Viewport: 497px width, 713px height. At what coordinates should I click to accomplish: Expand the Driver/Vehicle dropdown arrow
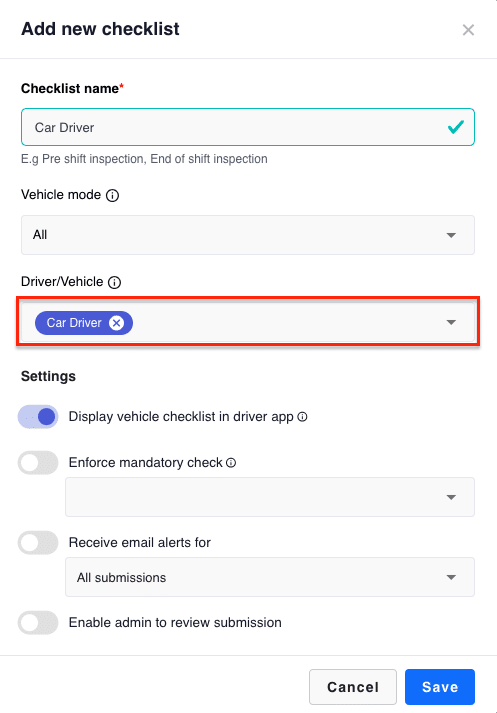(x=451, y=322)
